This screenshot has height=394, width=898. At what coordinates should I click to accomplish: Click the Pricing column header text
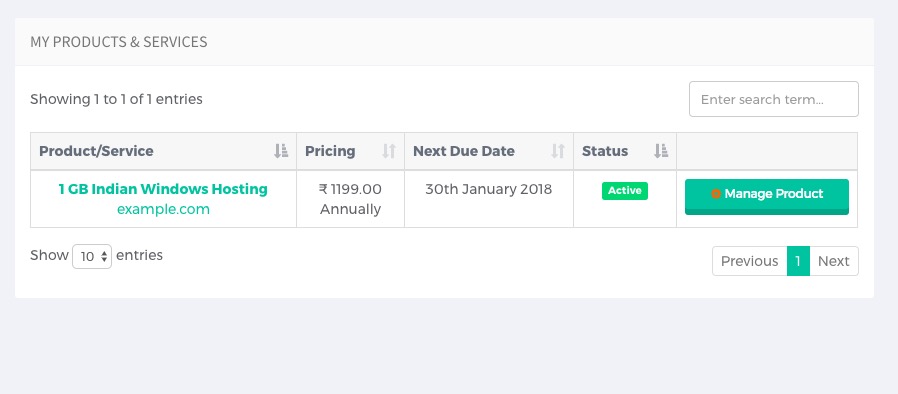coord(330,151)
